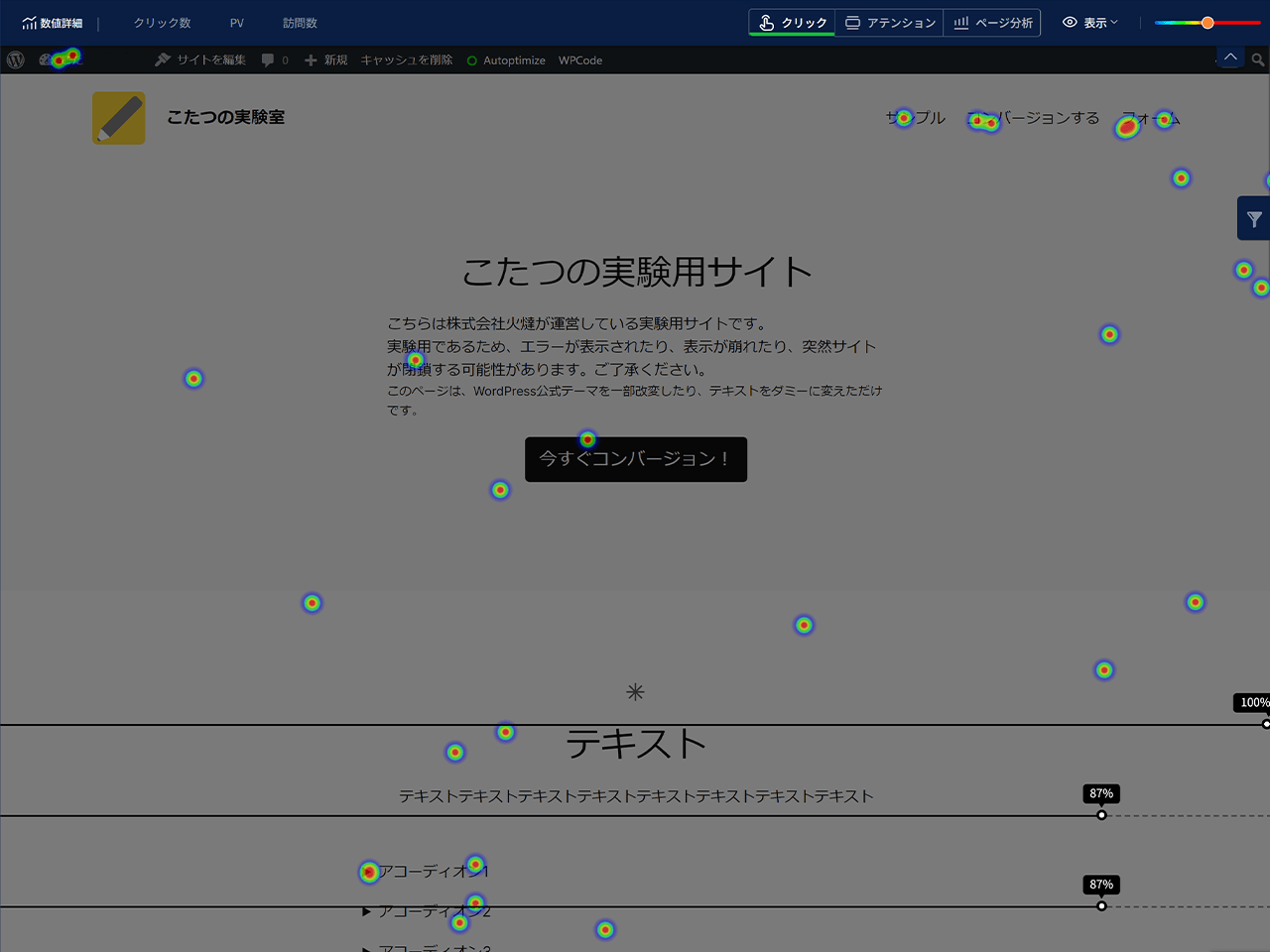1270x952 pixels.
Task: Click the admin bar search magnifier
Action: (1258, 60)
